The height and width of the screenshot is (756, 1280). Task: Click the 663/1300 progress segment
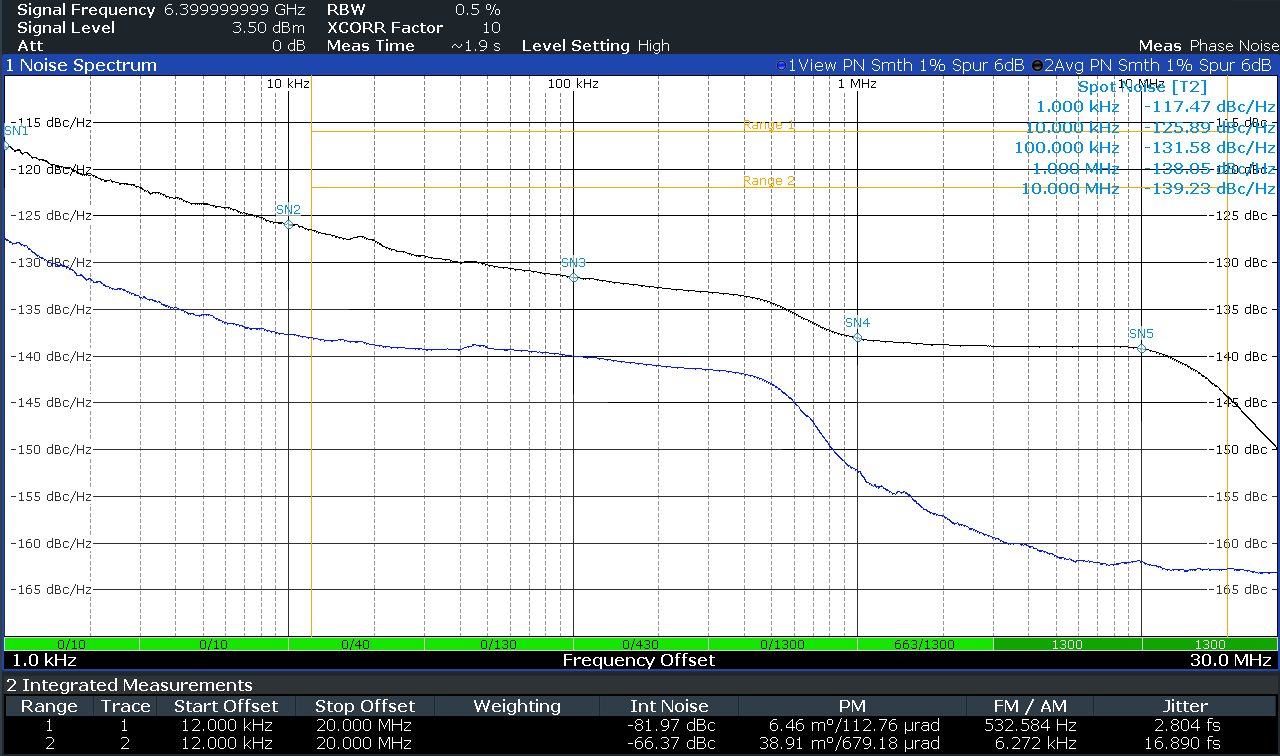(x=925, y=644)
